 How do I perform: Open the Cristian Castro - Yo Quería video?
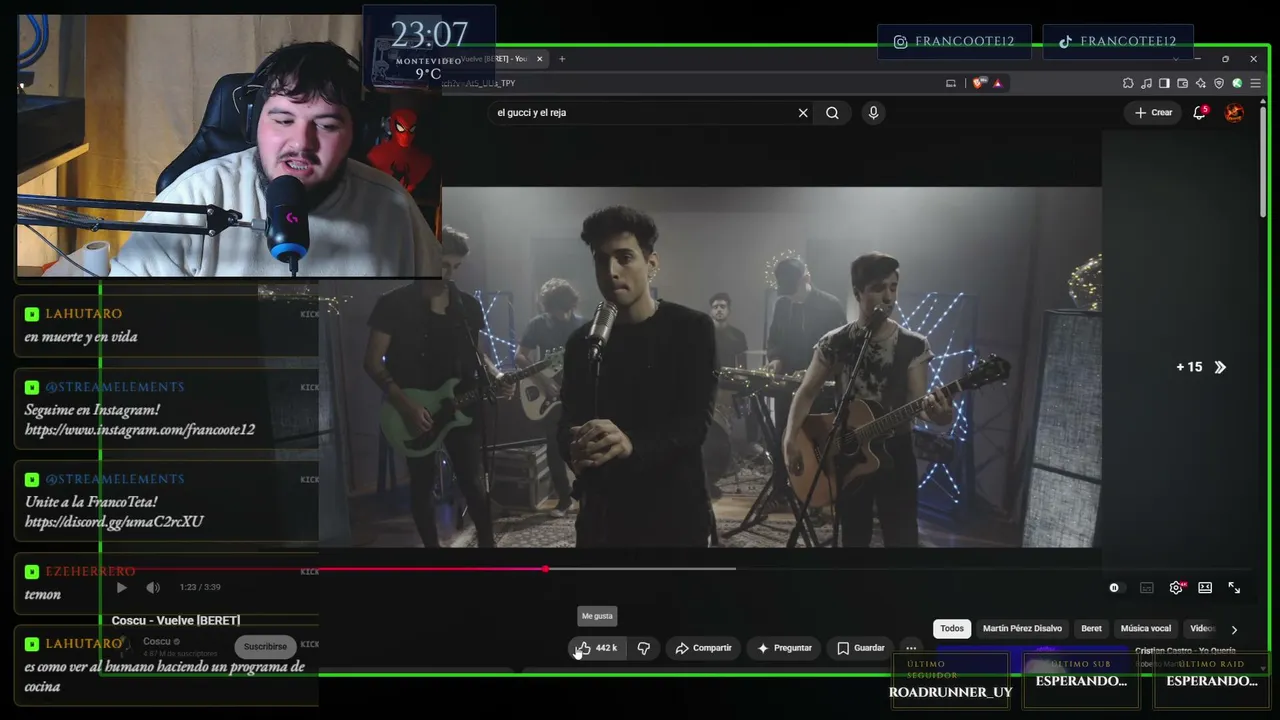[x=1186, y=651]
